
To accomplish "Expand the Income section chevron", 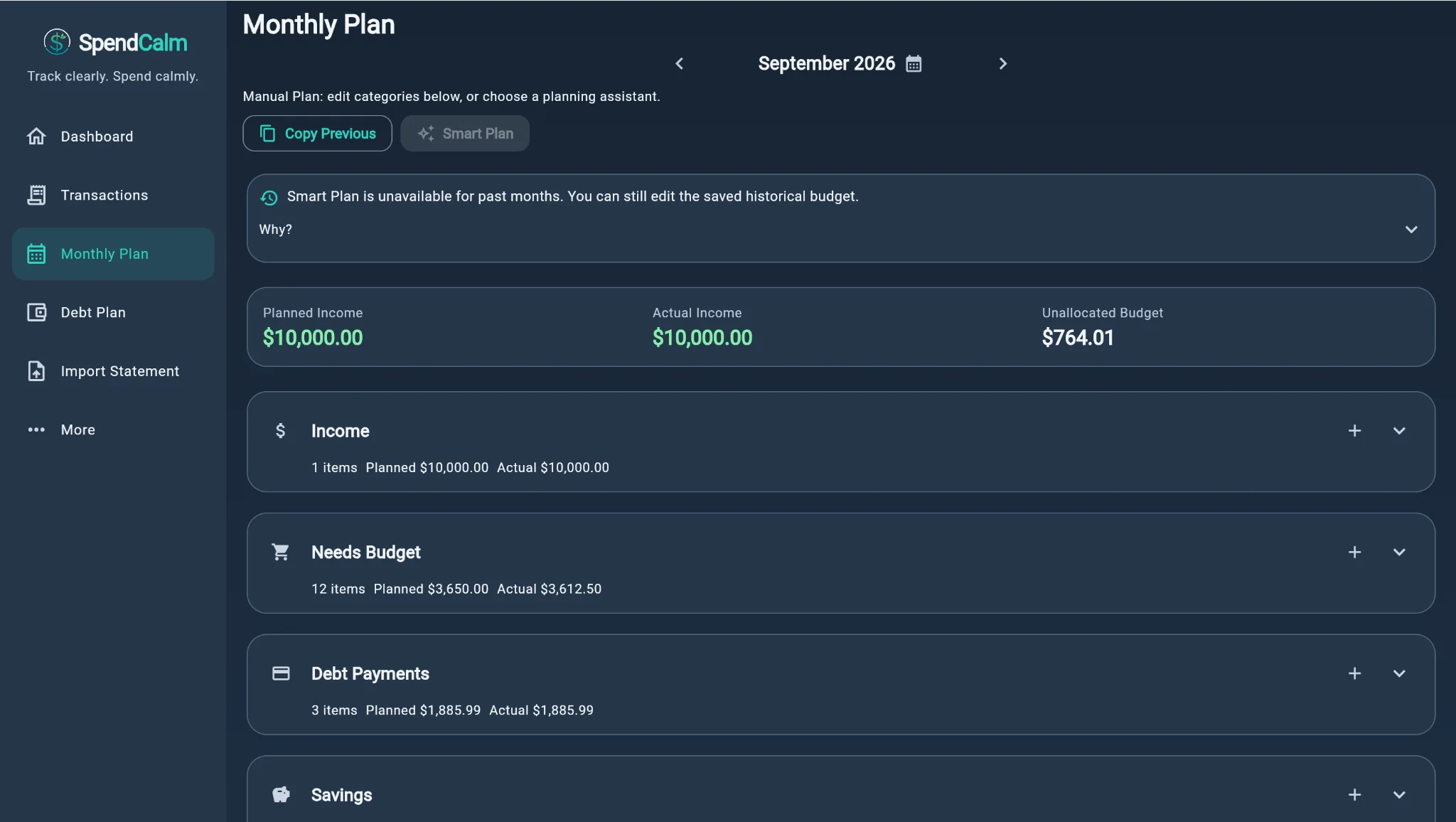I will click(x=1399, y=431).
